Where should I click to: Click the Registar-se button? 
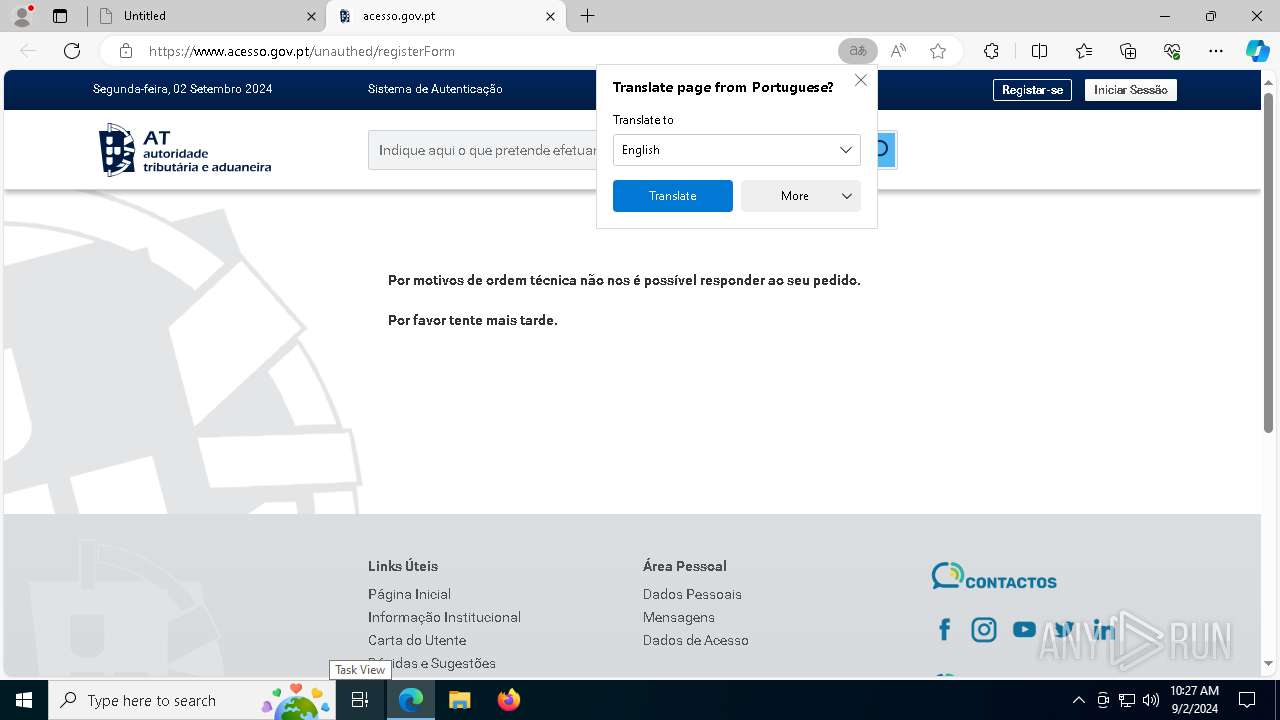[x=1032, y=90]
